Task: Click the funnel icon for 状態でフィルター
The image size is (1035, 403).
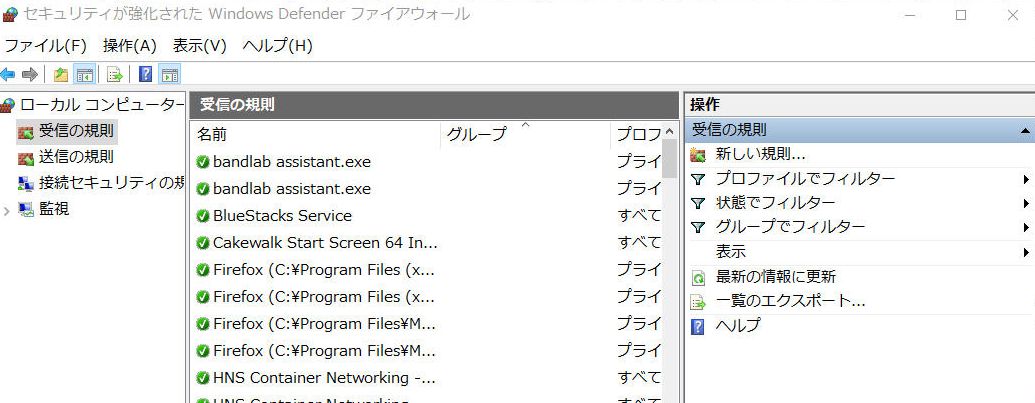Action: point(698,204)
